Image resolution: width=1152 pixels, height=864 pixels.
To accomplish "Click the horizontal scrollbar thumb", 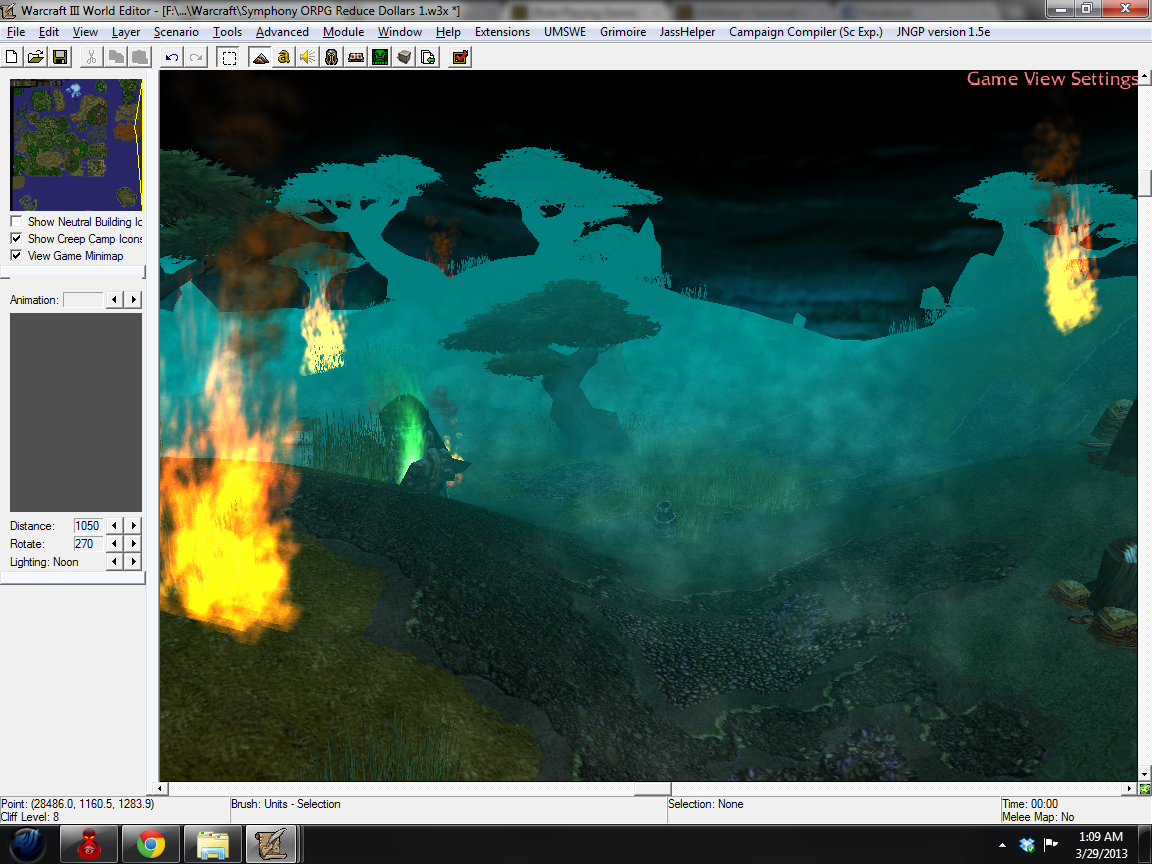I will 652,788.
